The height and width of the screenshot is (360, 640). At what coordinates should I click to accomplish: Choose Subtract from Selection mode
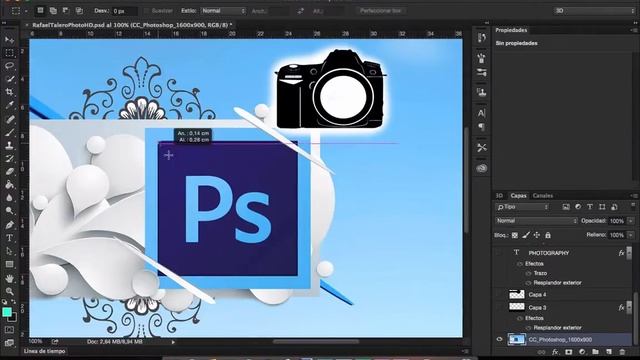[x=66, y=11]
